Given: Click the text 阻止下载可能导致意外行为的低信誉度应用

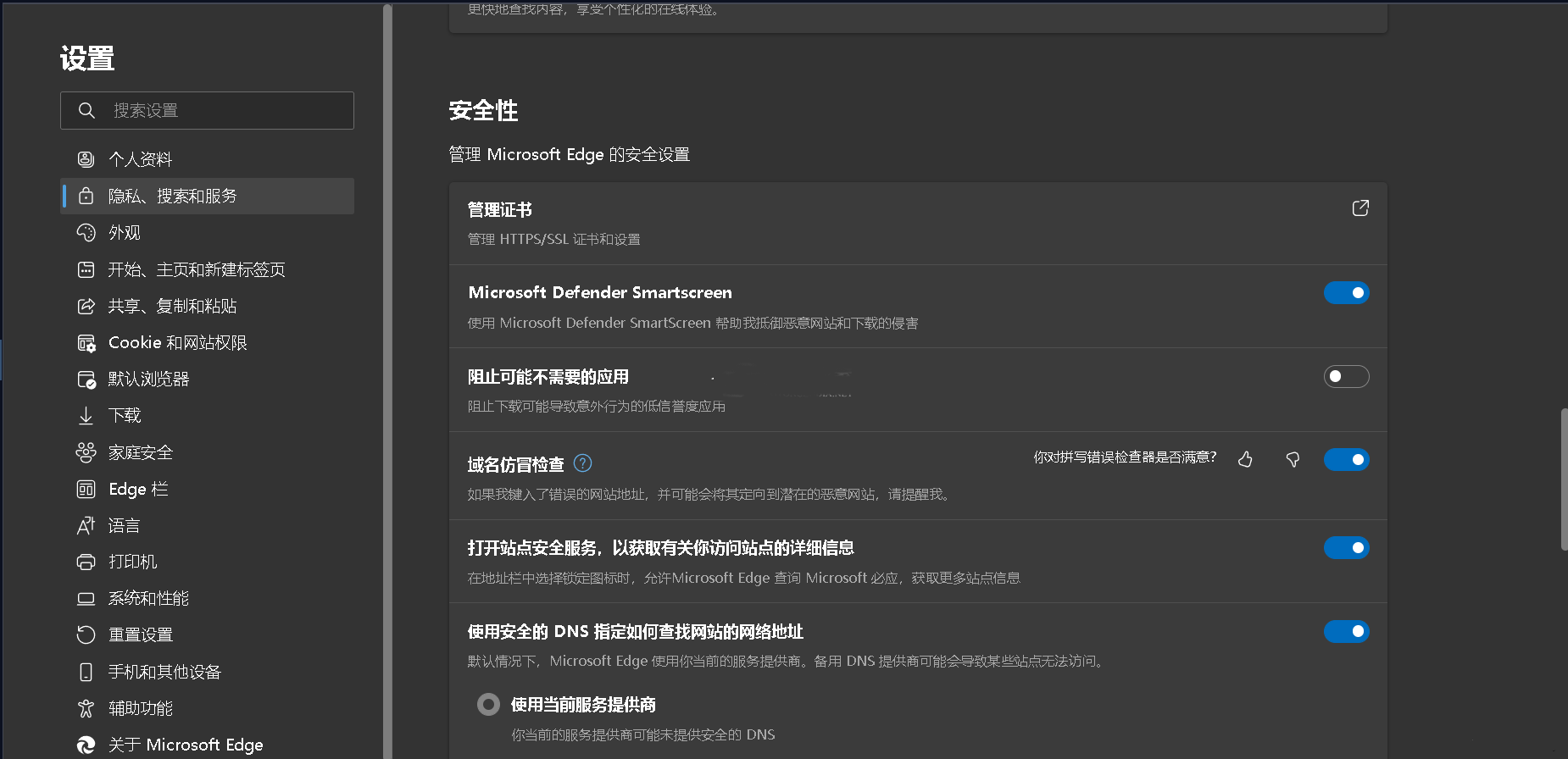Looking at the screenshot, I should [x=597, y=407].
